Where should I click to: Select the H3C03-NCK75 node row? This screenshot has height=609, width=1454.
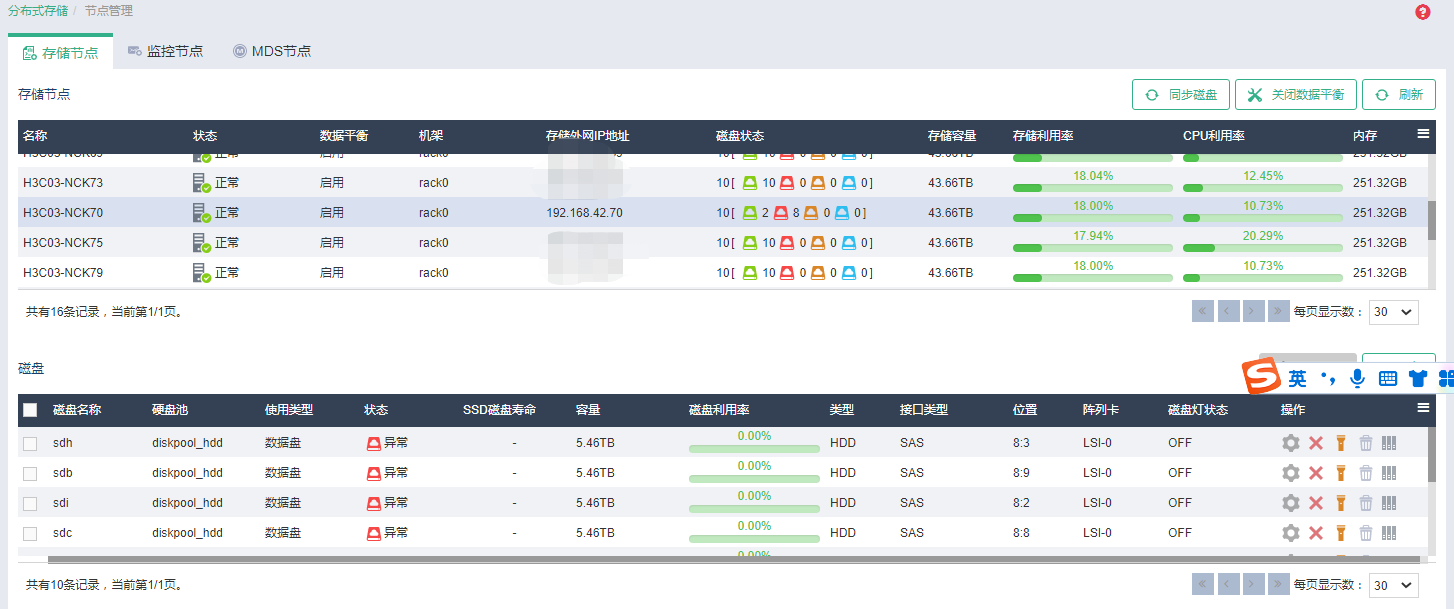[722, 243]
